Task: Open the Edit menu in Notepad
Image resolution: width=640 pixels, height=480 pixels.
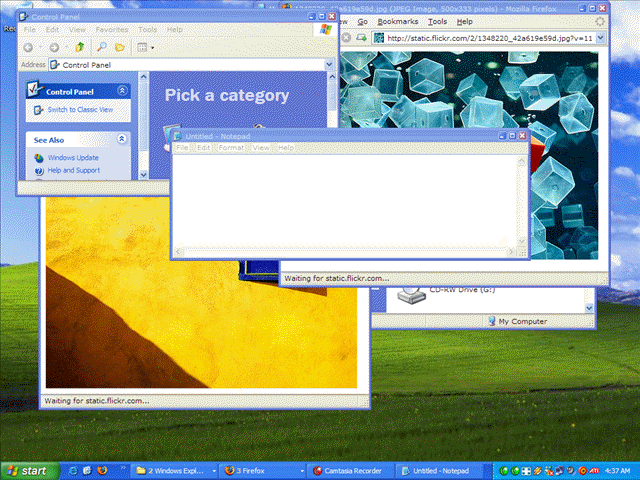Action: pos(203,148)
